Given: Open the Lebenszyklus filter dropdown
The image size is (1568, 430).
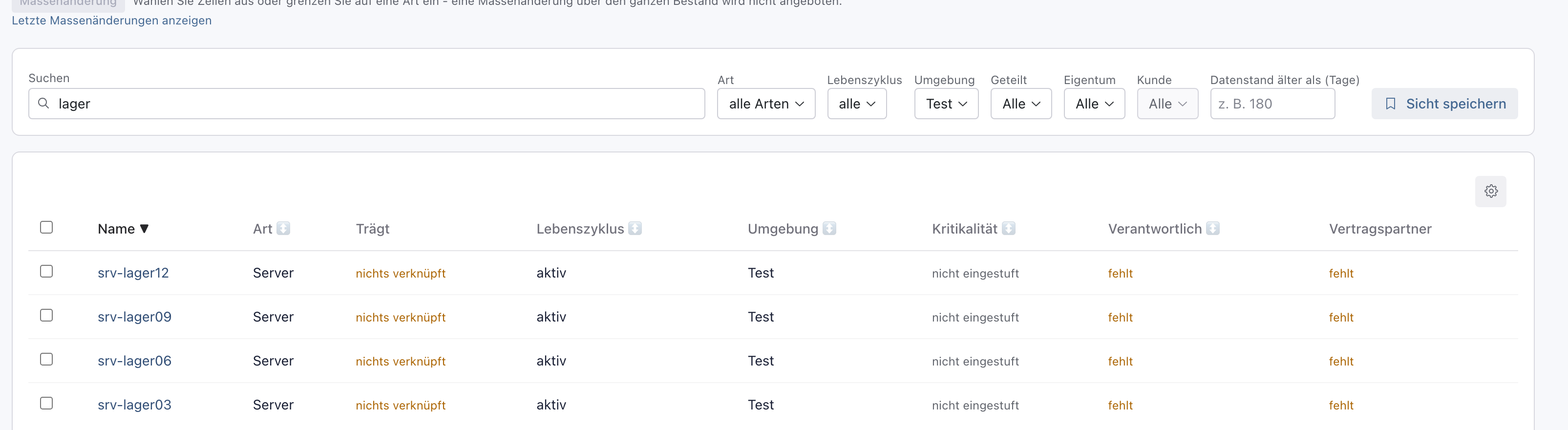Looking at the screenshot, I should (x=856, y=104).
